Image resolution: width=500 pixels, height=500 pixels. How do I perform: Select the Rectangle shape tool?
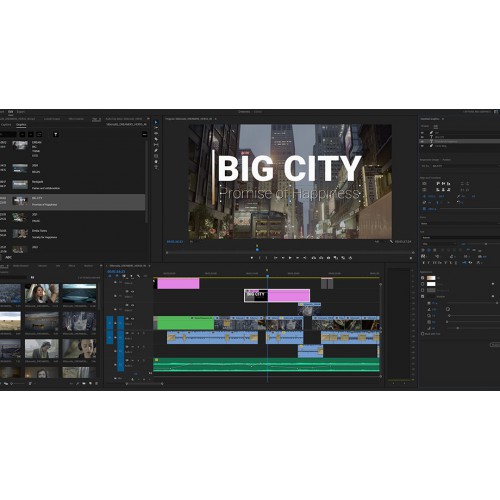156,156
